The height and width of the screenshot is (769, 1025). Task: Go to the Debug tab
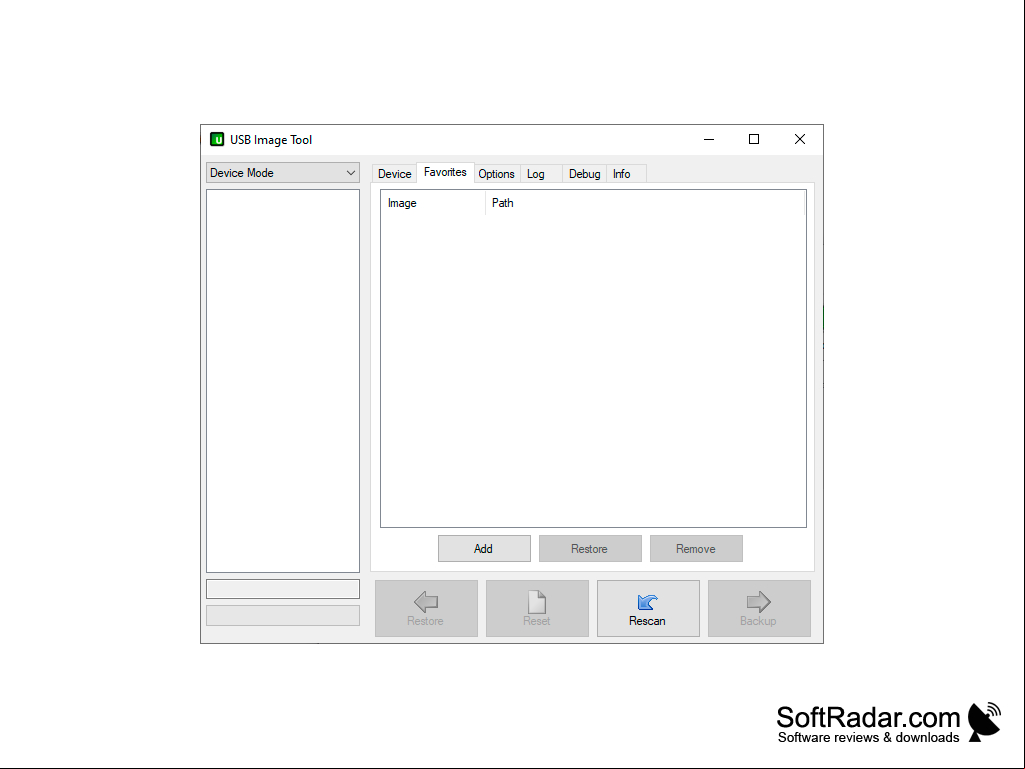(584, 174)
